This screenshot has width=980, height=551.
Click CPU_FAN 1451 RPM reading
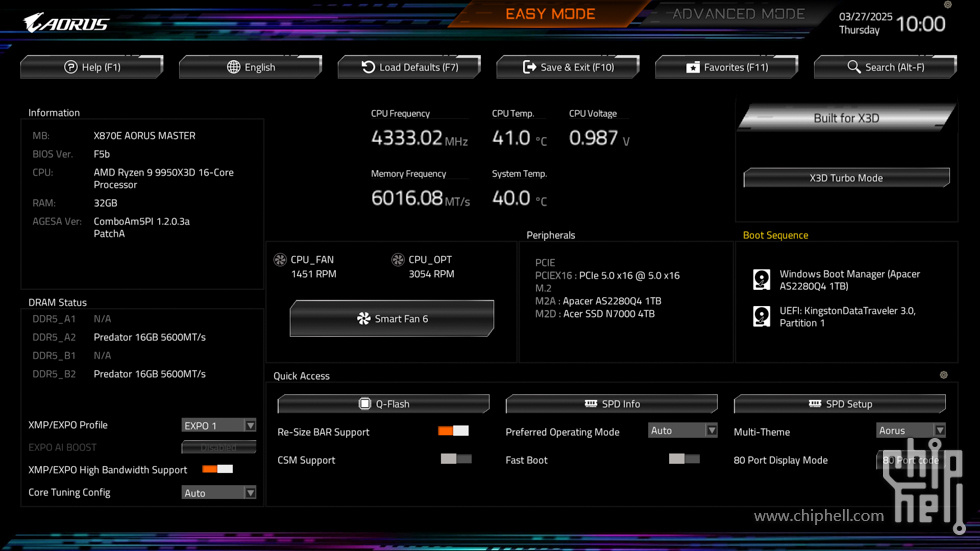(314, 274)
